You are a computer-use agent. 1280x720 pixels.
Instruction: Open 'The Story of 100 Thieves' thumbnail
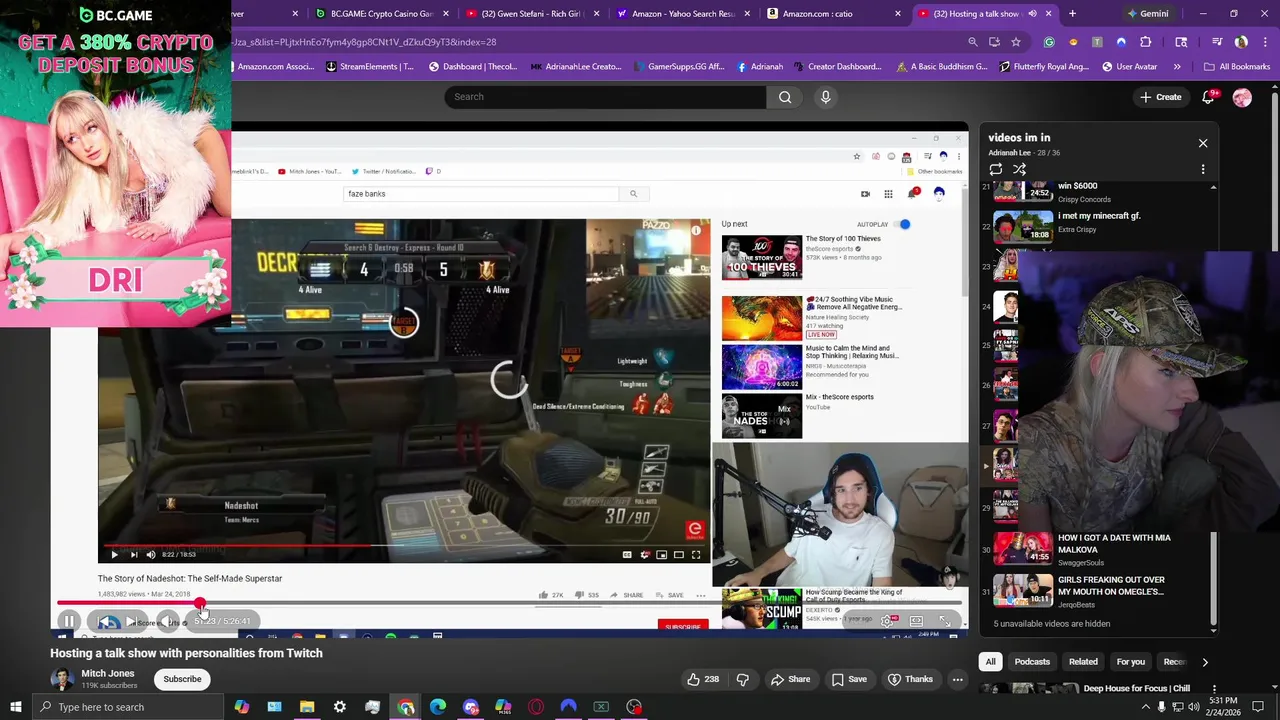(762, 258)
